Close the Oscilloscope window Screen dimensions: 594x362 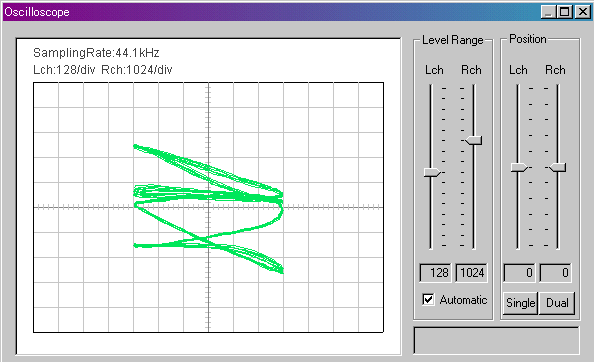583,12
